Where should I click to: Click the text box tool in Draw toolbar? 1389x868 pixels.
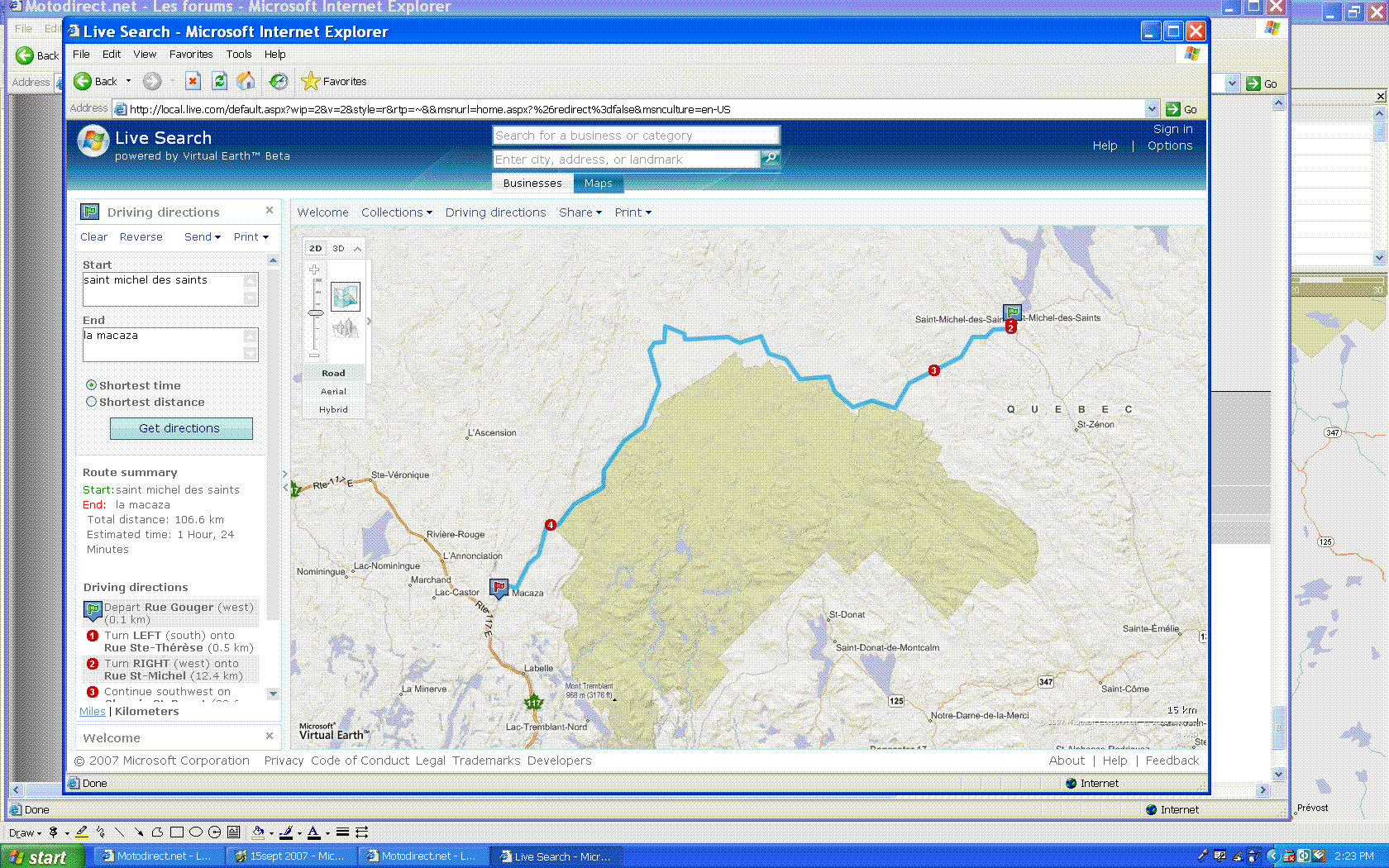coord(233,832)
